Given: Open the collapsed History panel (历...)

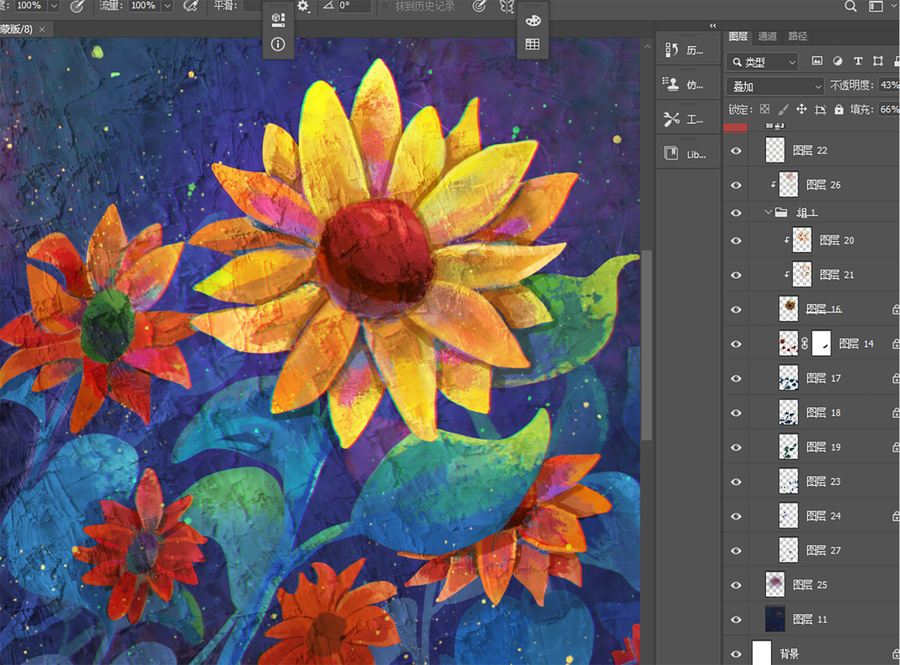Looking at the screenshot, I should [688, 50].
